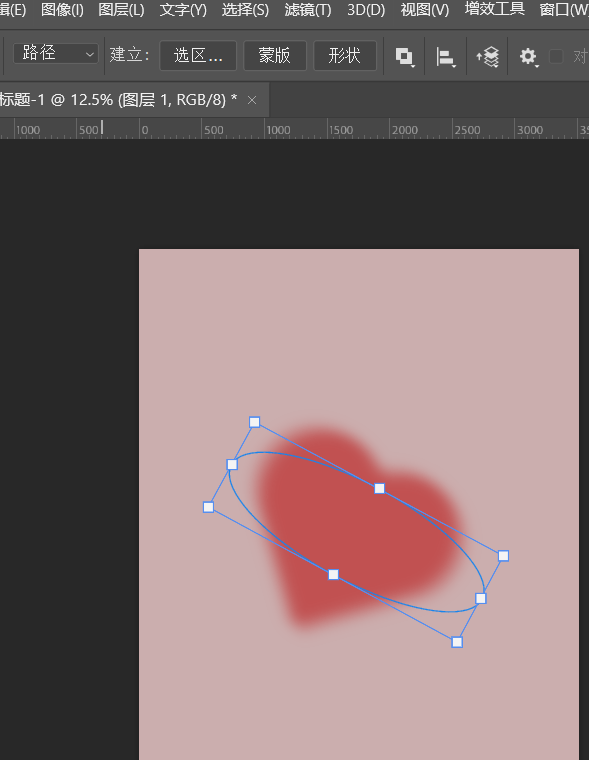Open the 图层(L) menu

(x=121, y=10)
